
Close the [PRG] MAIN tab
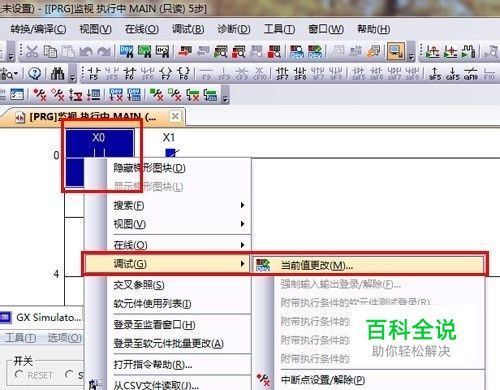click(175, 116)
